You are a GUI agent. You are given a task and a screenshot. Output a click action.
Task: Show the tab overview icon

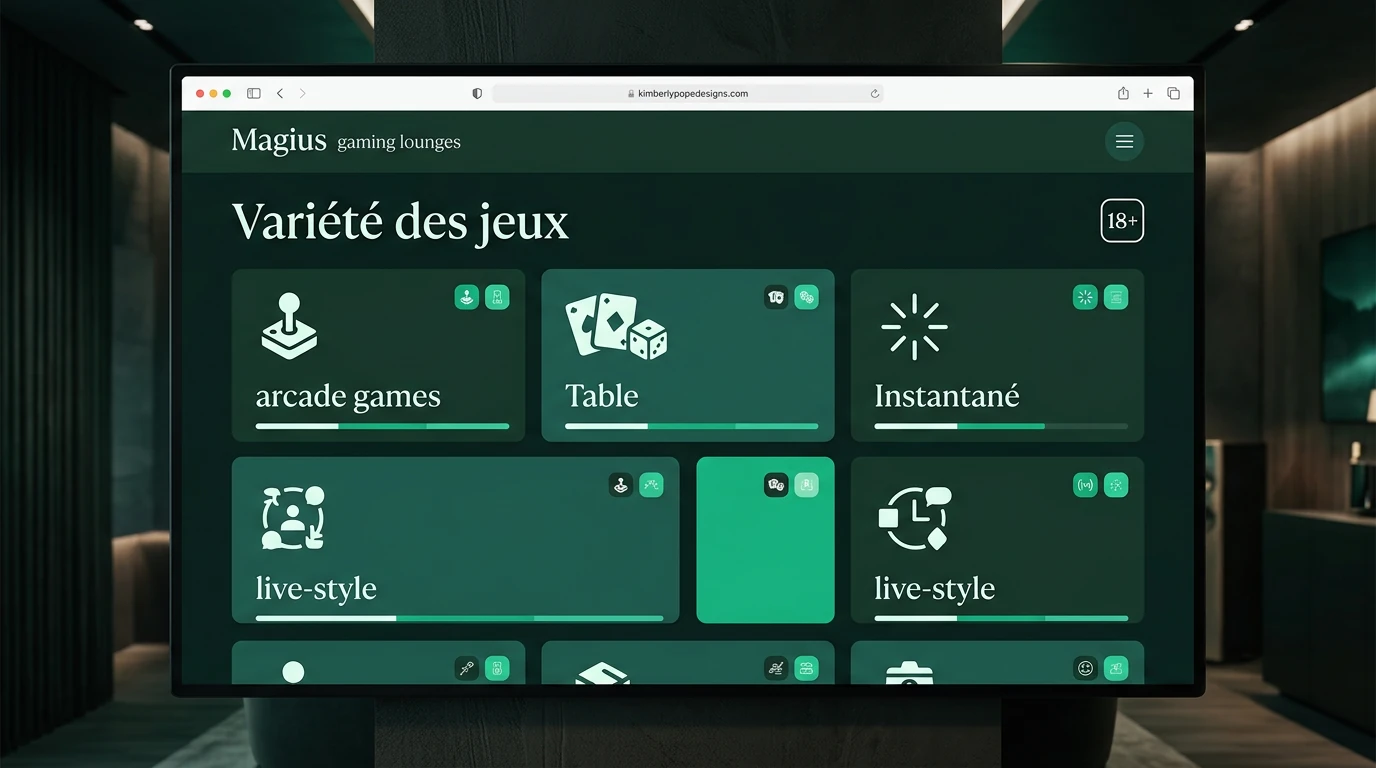click(x=1174, y=93)
